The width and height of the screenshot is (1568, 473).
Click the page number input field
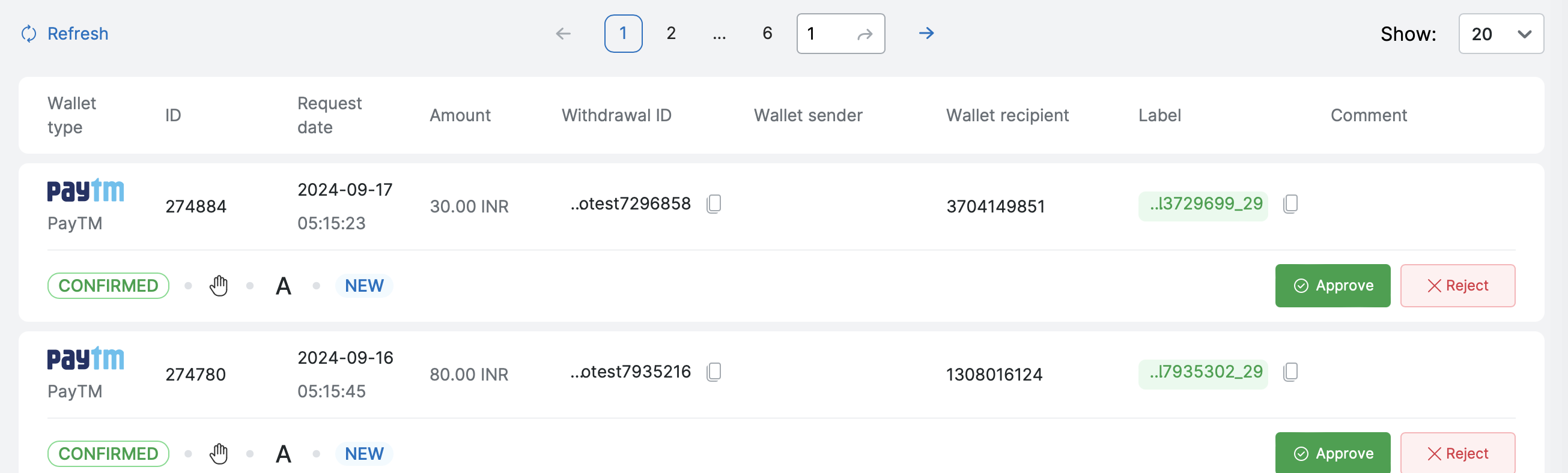pos(825,34)
